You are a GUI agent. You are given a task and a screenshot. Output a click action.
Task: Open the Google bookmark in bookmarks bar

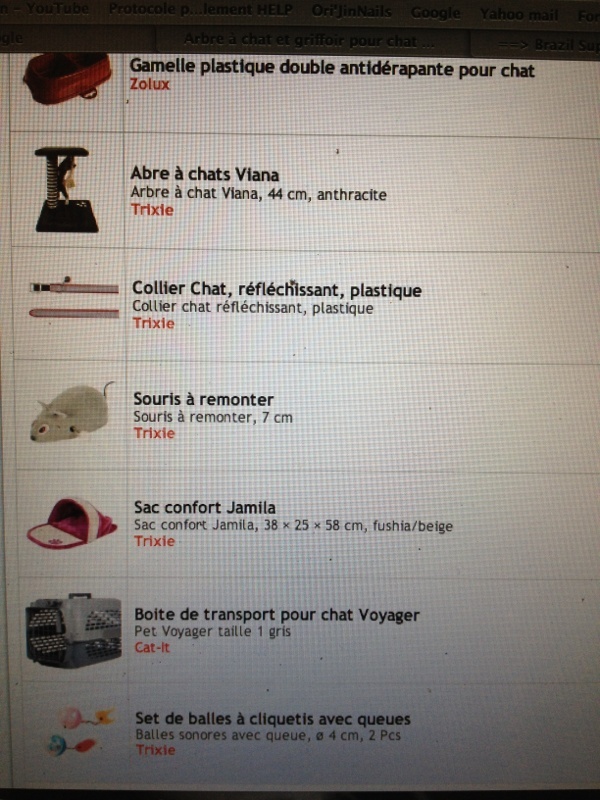pos(435,13)
